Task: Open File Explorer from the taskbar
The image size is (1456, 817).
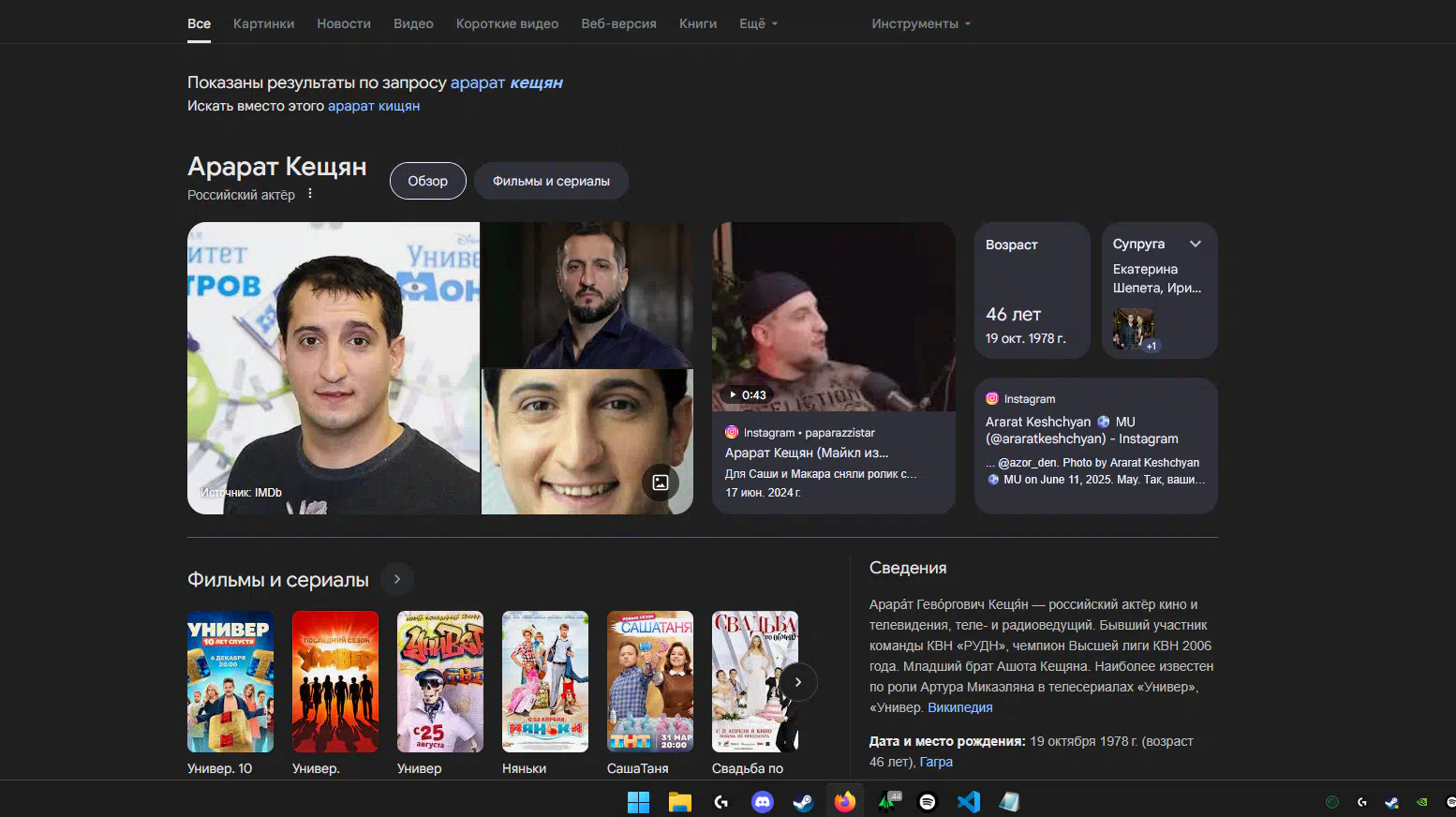Action: pyautogui.click(x=679, y=802)
